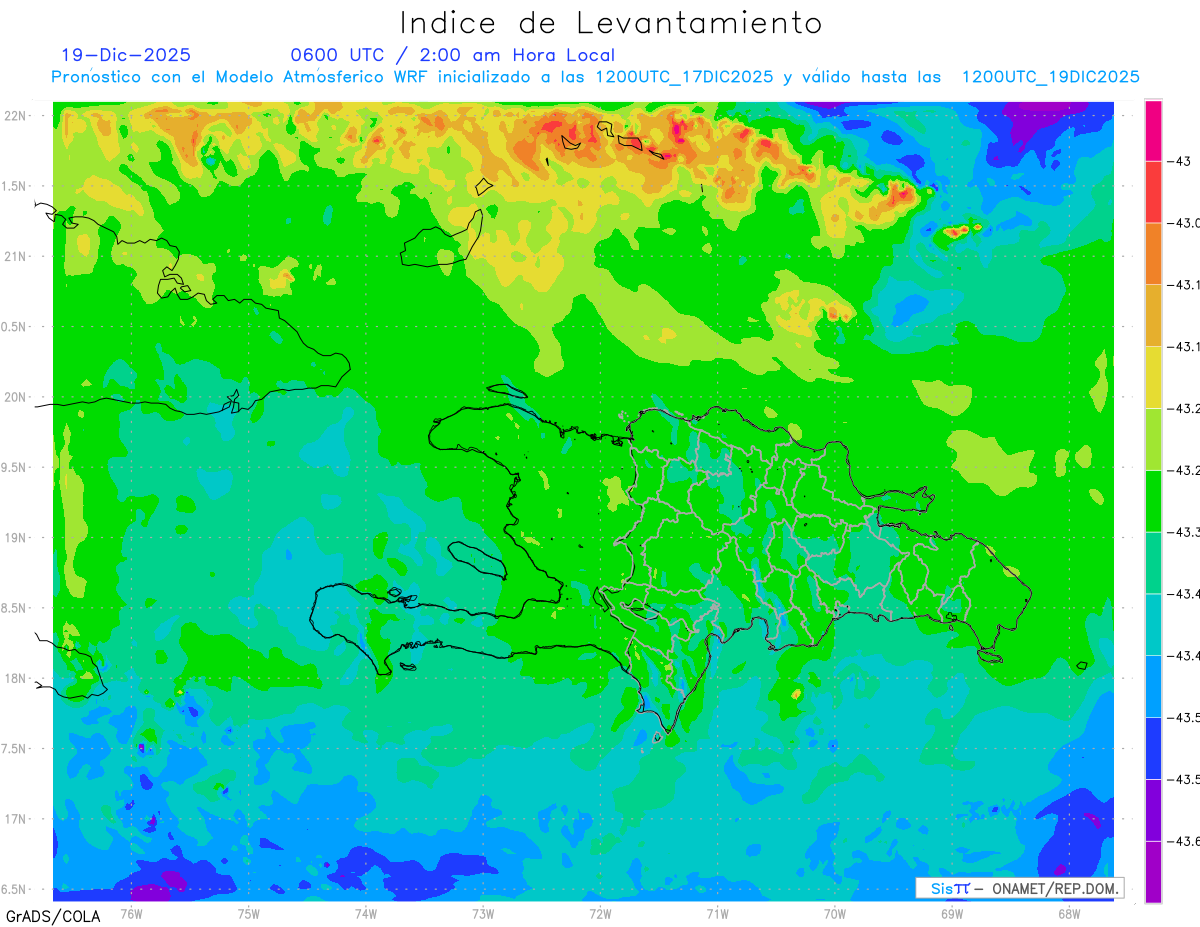Click the '71W' longitude label
1200x927 pixels.
tap(717, 912)
